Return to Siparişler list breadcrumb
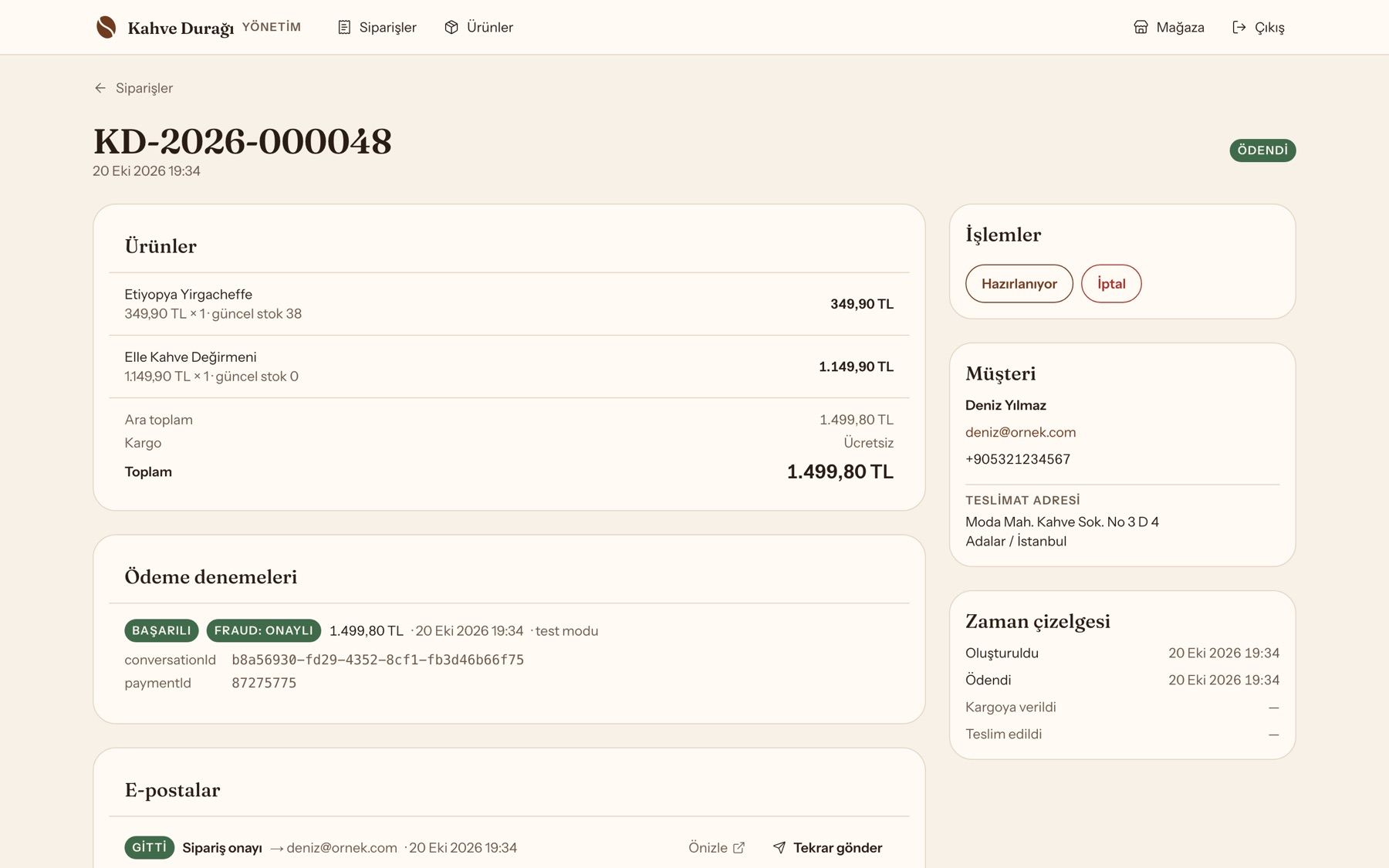Screen dimensions: 1389x868 click(133, 88)
